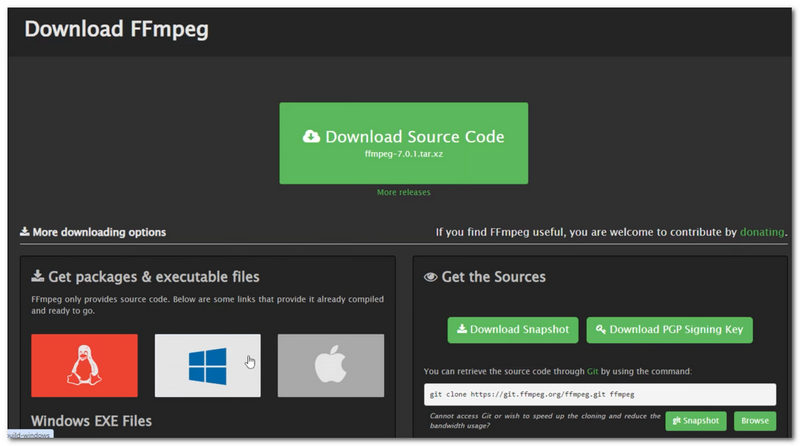Click the download icon beside More downloading options

pyautogui.click(x=24, y=232)
